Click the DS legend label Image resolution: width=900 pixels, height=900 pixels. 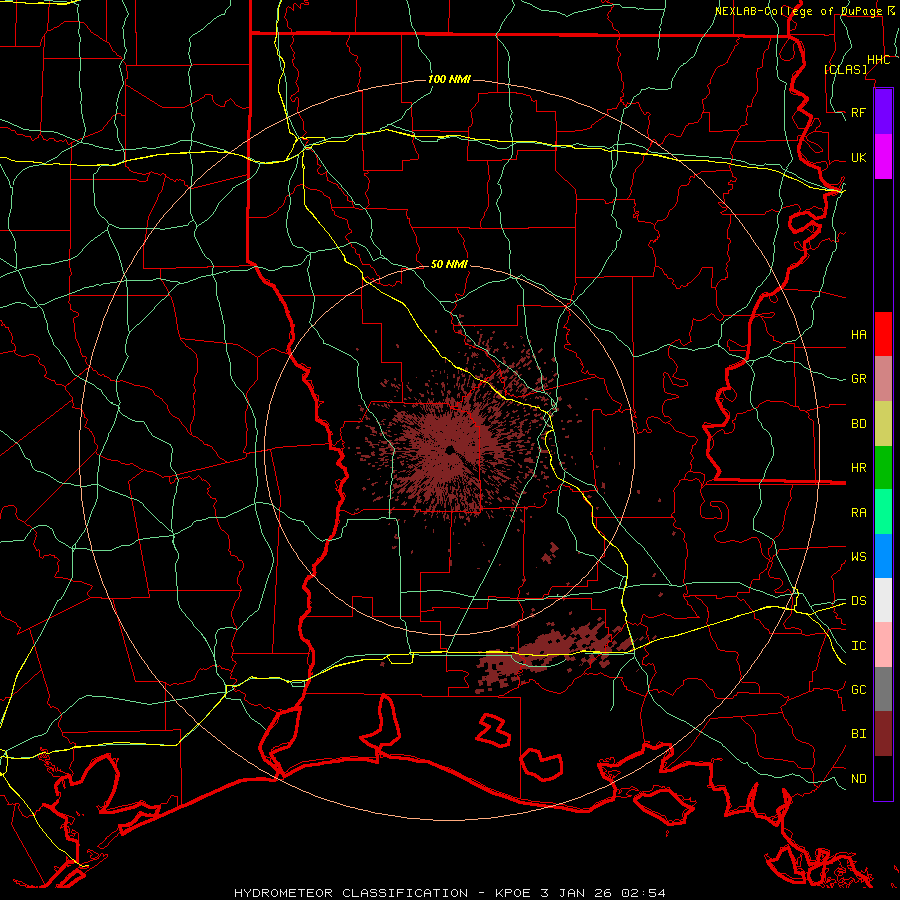[859, 601]
